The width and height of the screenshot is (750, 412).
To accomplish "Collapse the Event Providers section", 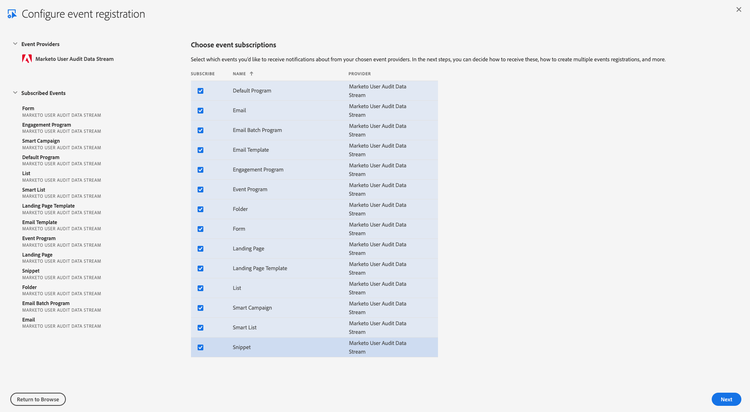I will coord(15,44).
